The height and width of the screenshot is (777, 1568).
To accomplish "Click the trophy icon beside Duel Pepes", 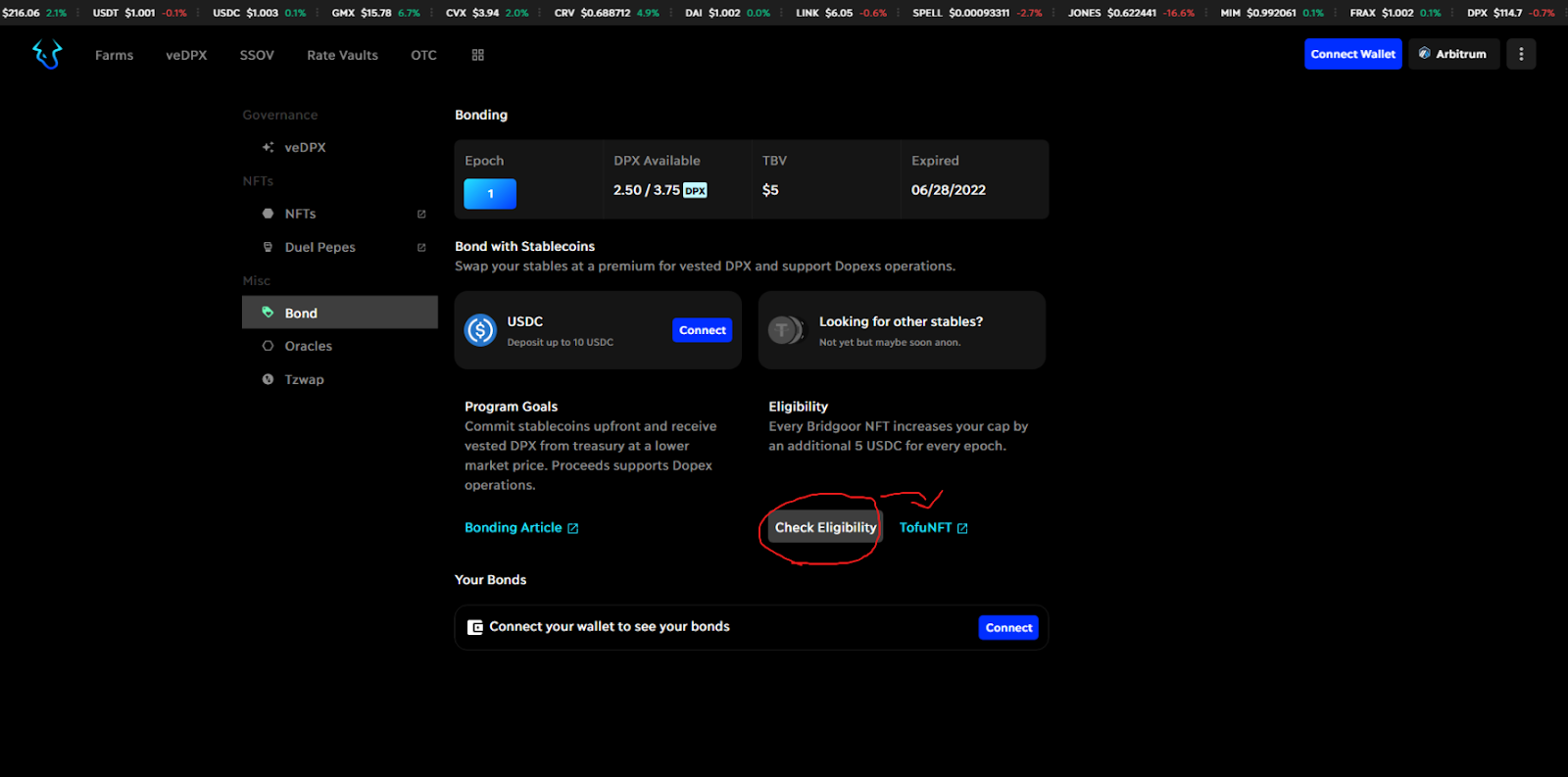I will tap(268, 247).
